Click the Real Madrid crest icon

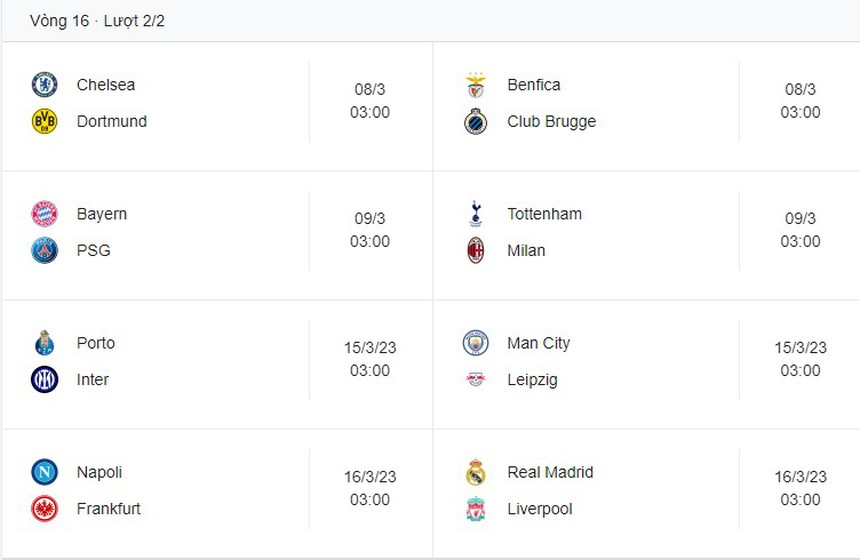pyautogui.click(x=475, y=472)
